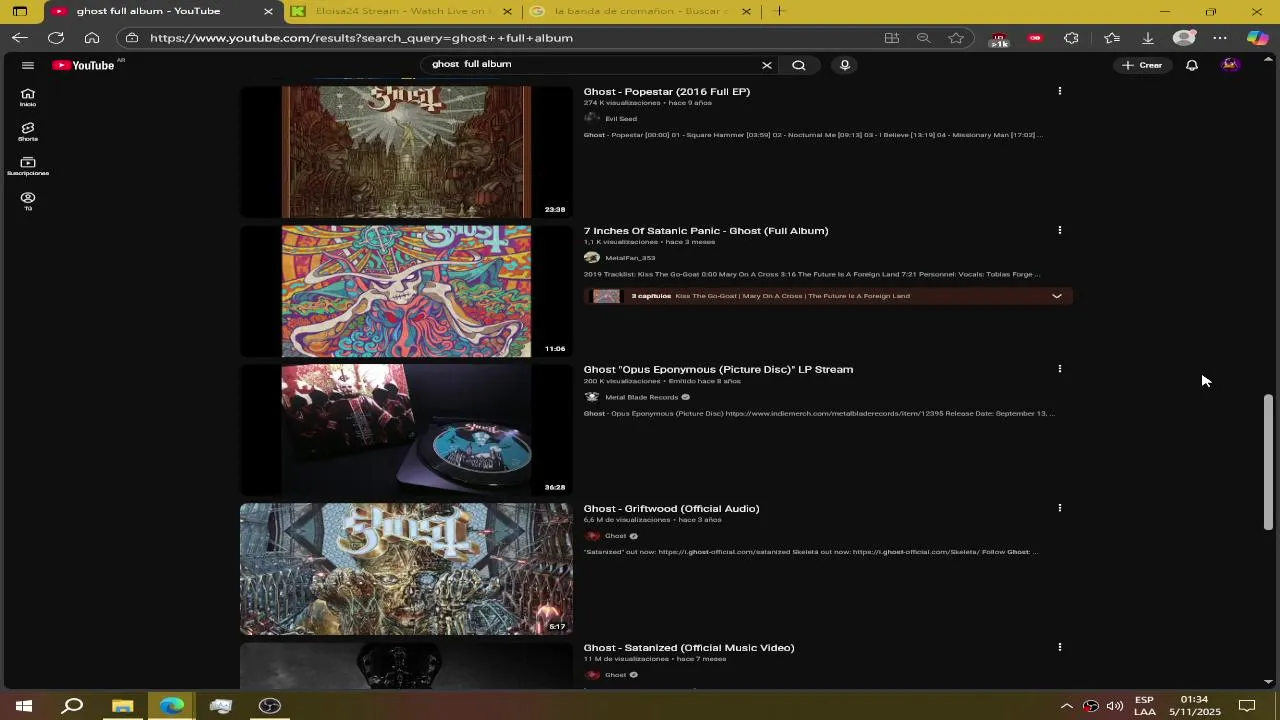Go to the YouTube logo home link
This screenshot has height=720, width=1280.
[84, 65]
